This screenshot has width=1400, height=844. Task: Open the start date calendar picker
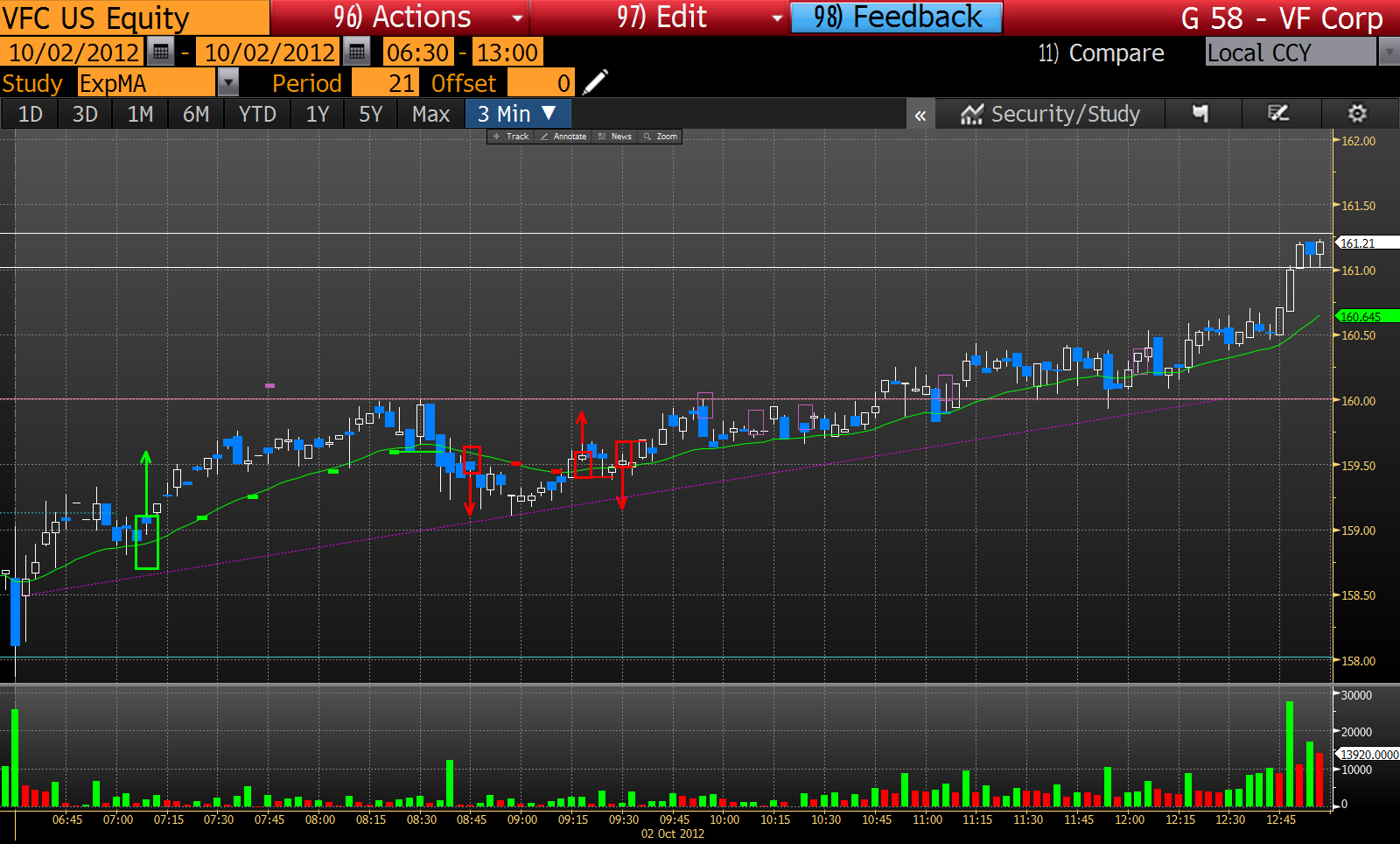point(160,53)
